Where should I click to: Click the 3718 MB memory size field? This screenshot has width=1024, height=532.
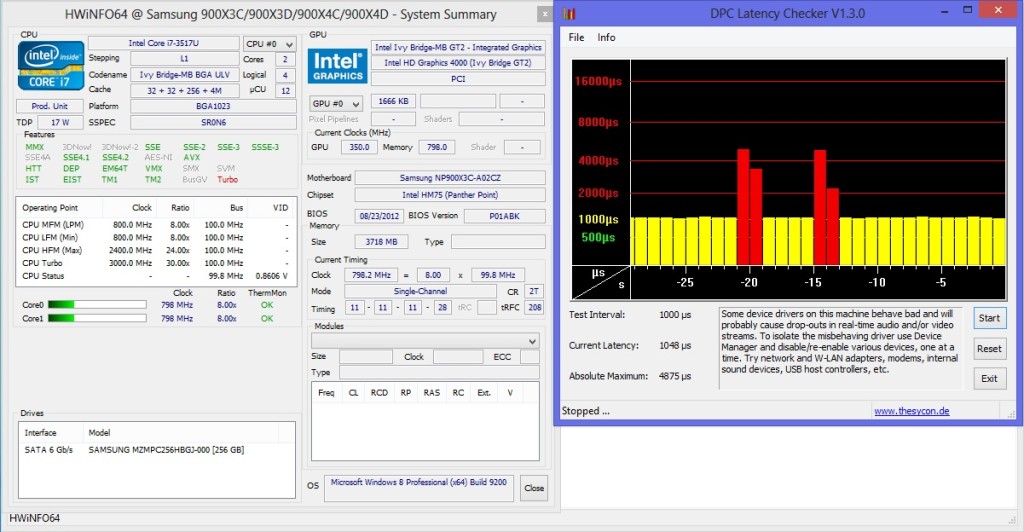381,242
